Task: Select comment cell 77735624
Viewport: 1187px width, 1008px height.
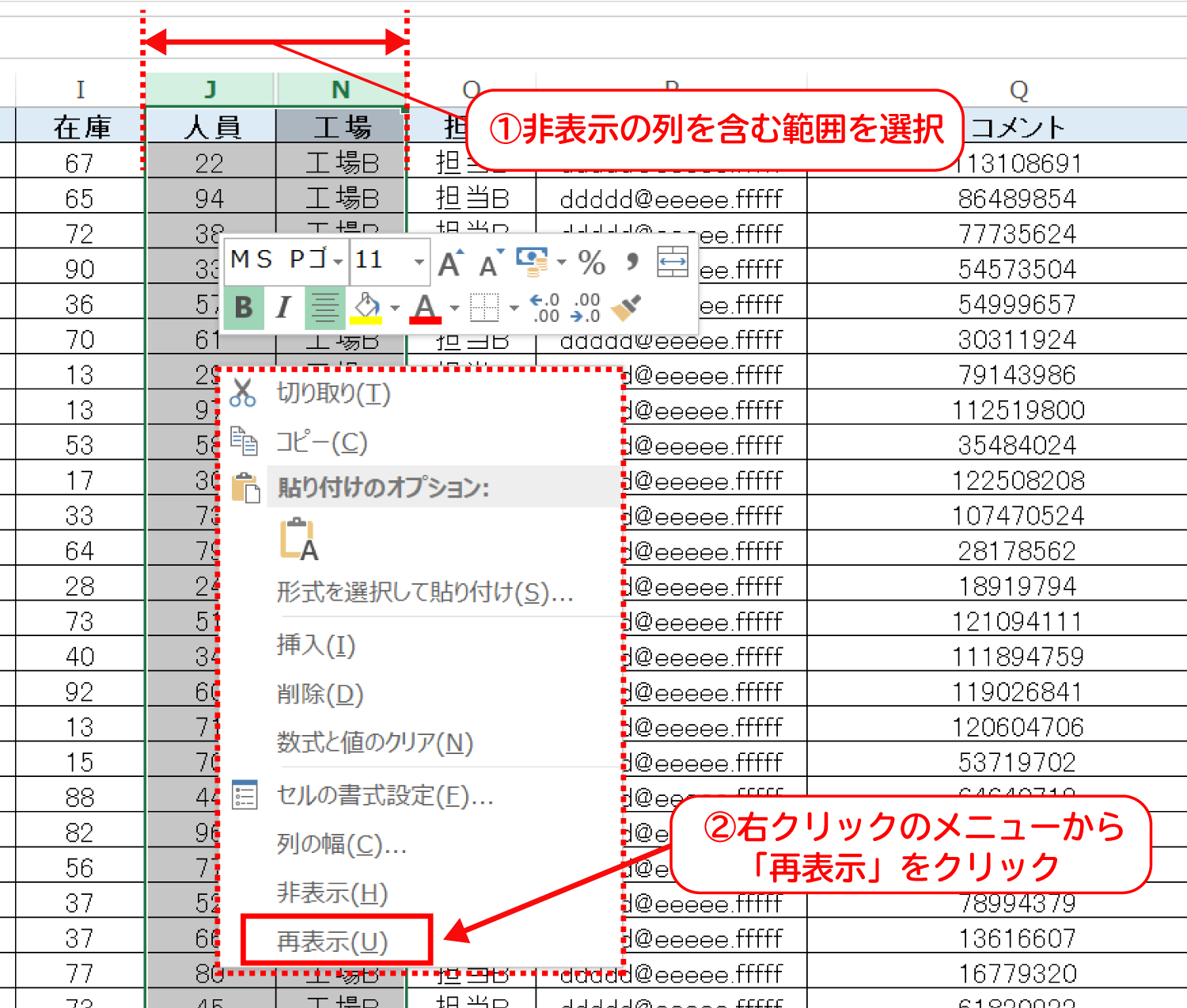Action: tap(1018, 233)
